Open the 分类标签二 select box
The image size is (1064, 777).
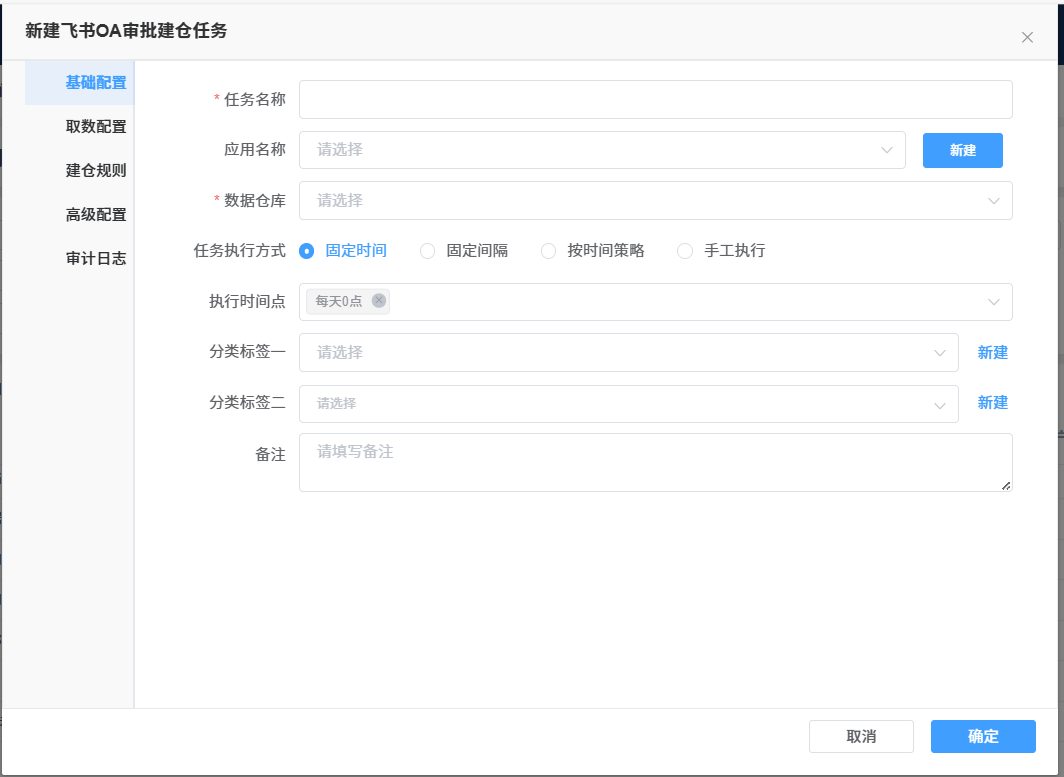(628, 404)
